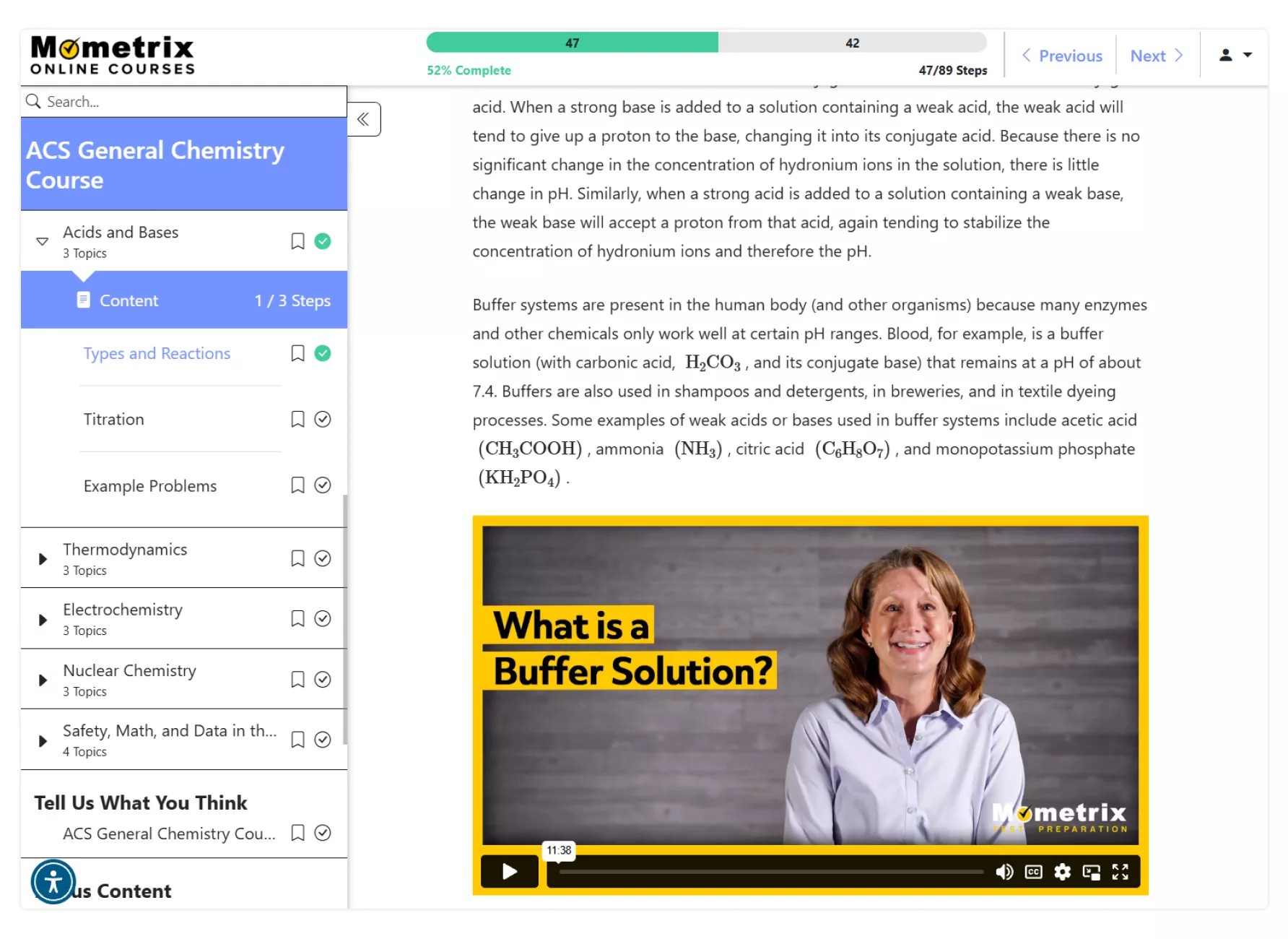This screenshot has height=939, width=1288.
Task: Bookmark the Titration topic
Action: pyautogui.click(x=297, y=419)
